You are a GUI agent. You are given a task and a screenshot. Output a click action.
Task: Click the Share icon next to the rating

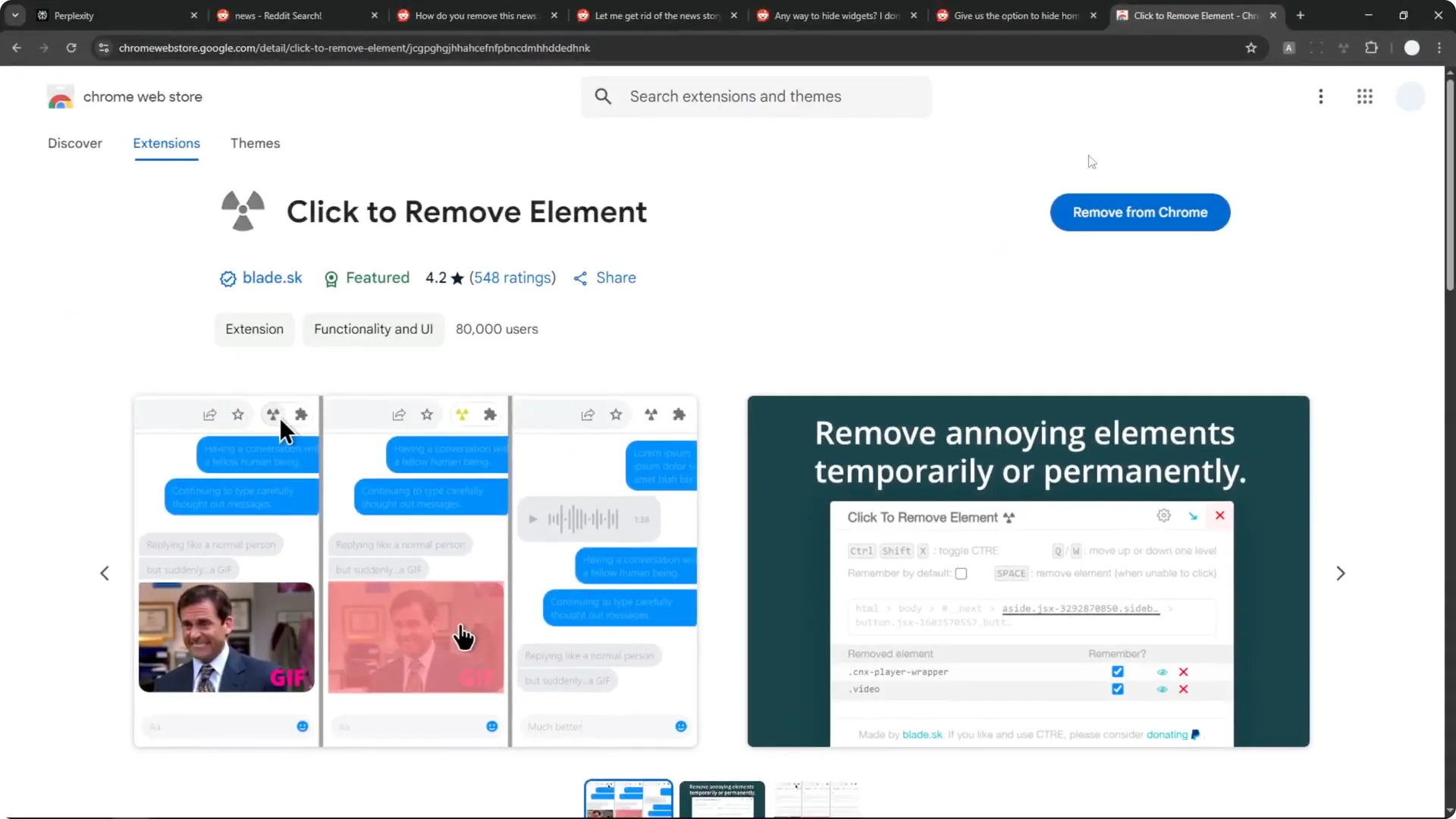(582, 278)
